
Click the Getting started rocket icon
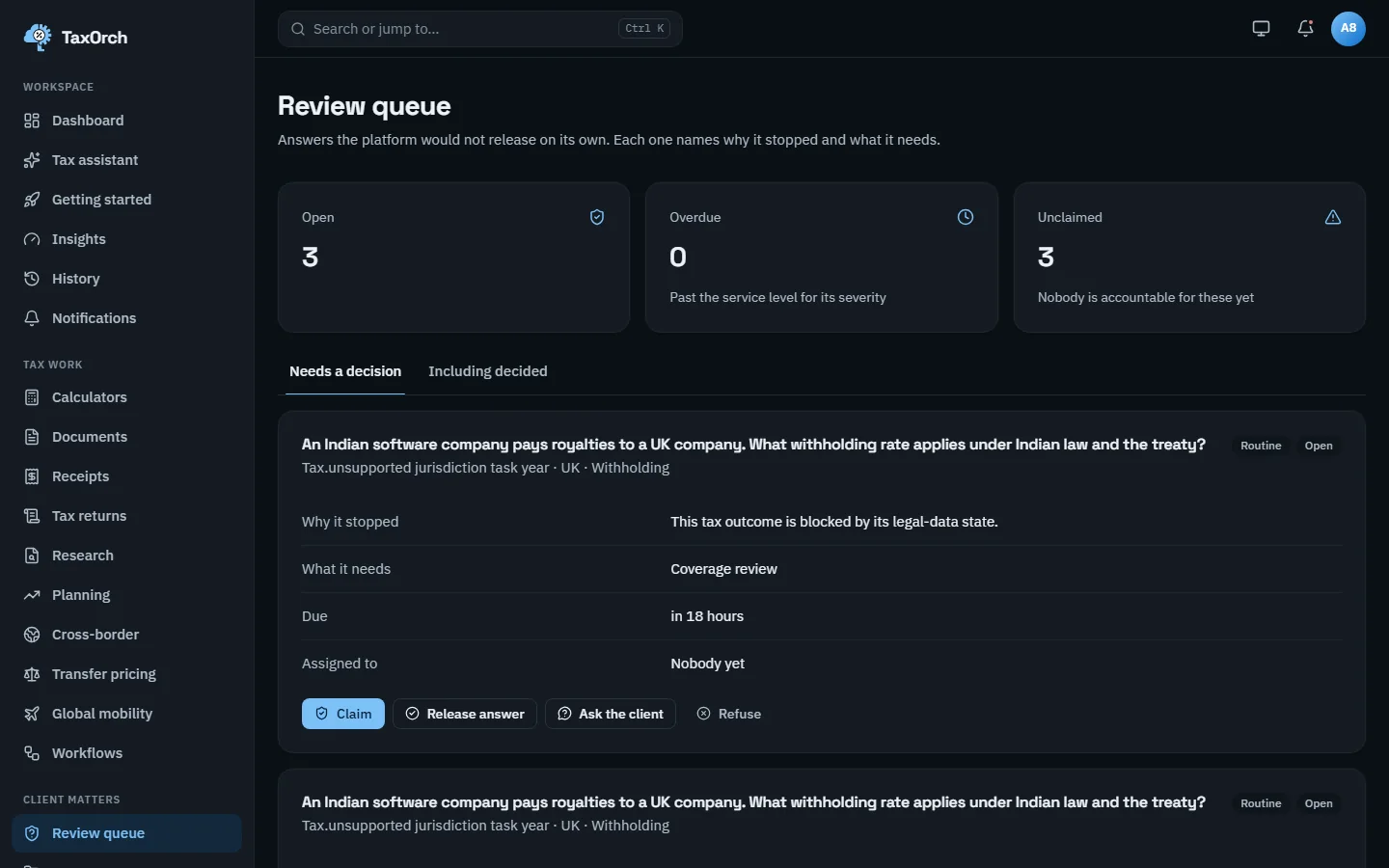click(x=32, y=200)
